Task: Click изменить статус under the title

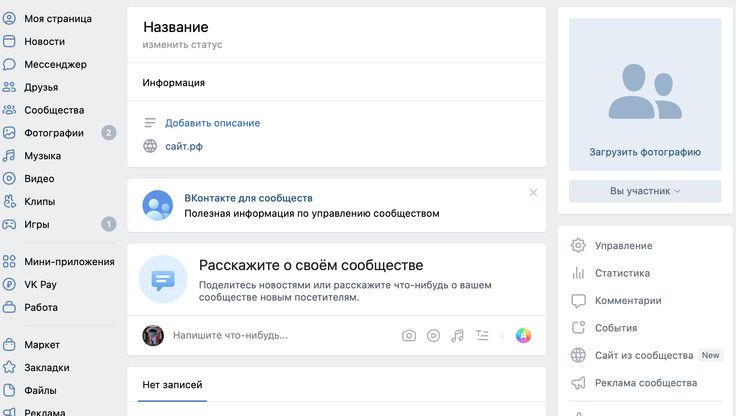Action: [182, 45]
